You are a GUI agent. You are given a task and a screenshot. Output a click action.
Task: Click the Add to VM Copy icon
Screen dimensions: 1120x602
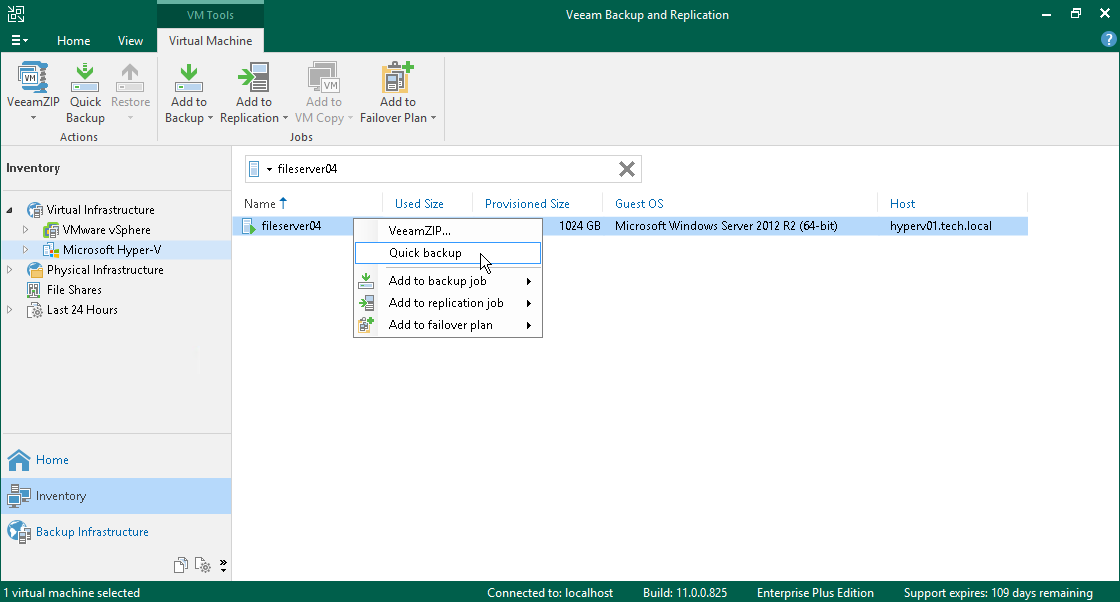pyautogui.click(x=324, y=77)
